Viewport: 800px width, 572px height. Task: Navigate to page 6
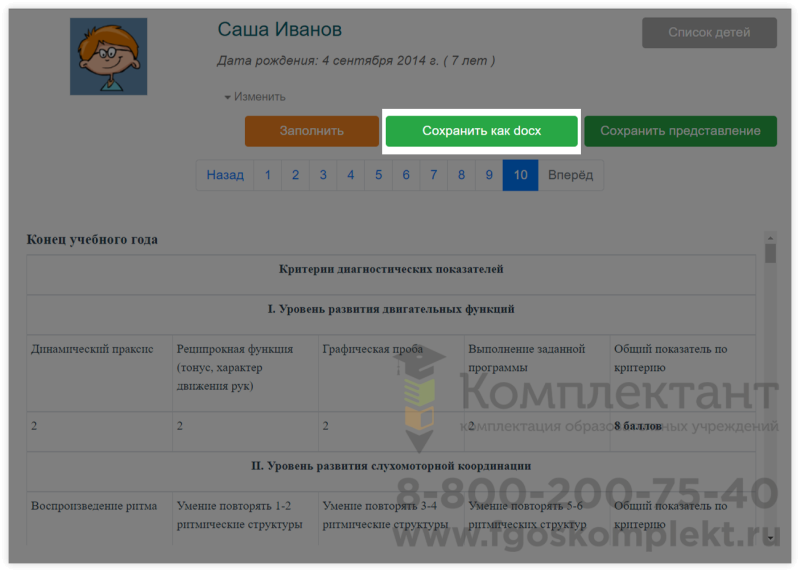406,175
